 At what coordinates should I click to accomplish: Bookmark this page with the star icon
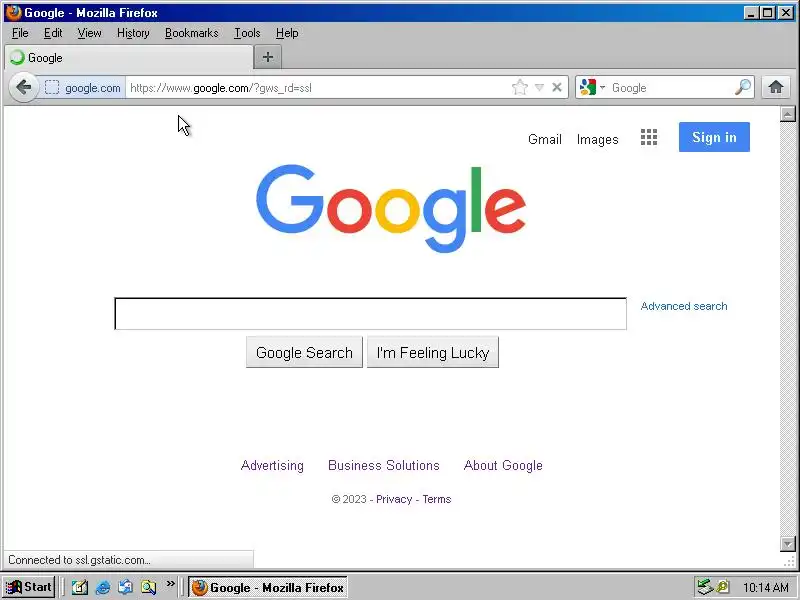click(519, 87)
